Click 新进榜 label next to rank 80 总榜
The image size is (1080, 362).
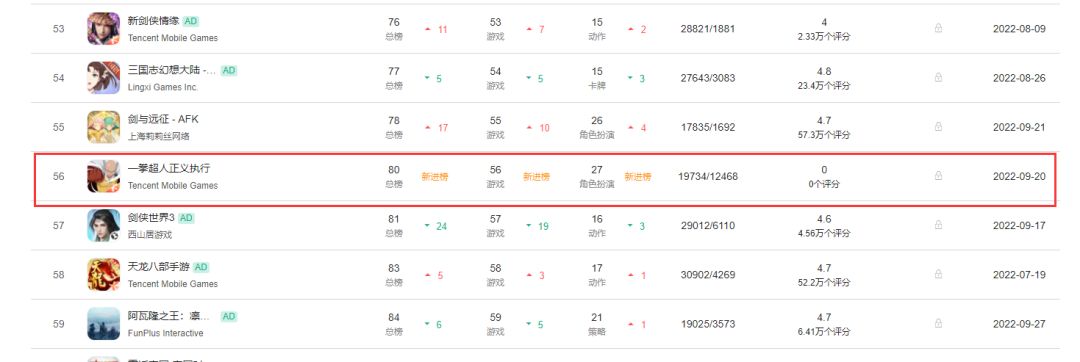coord(435,177)
